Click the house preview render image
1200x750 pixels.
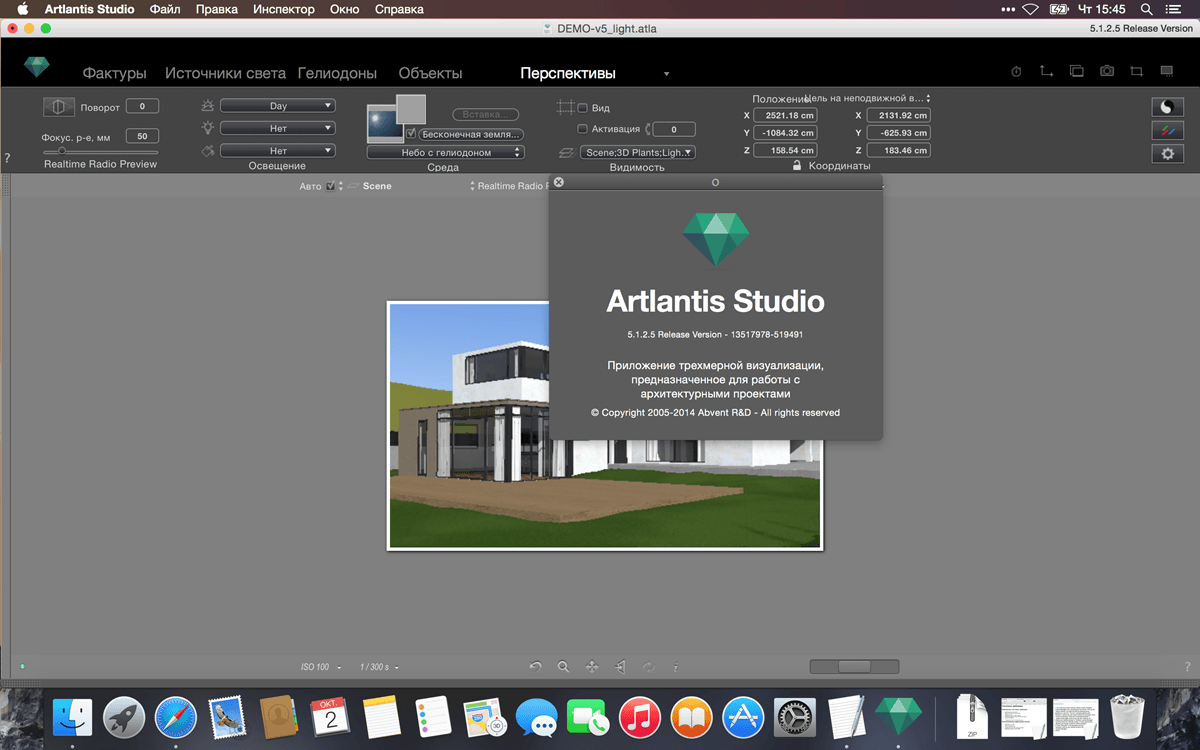pyautogui.click(x=605, y=426)
